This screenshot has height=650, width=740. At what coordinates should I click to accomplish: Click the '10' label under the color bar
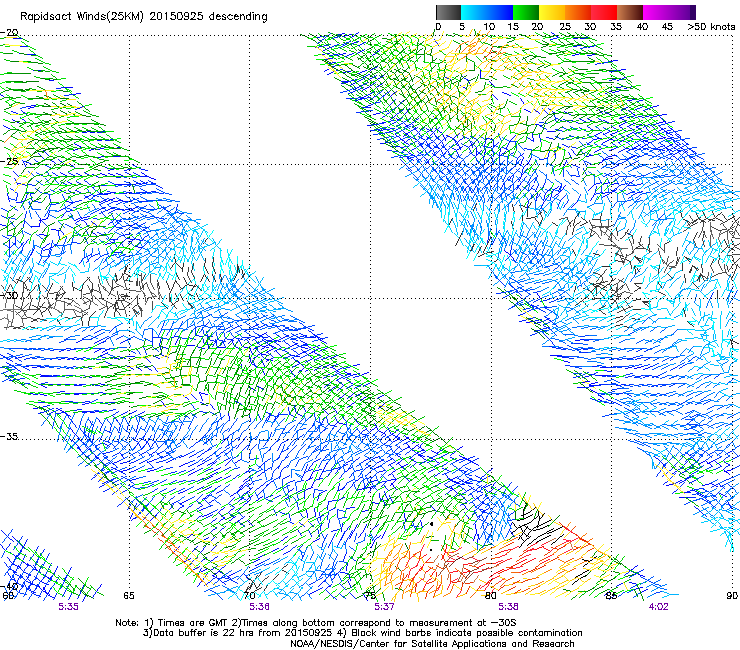(x=489, y=27)
